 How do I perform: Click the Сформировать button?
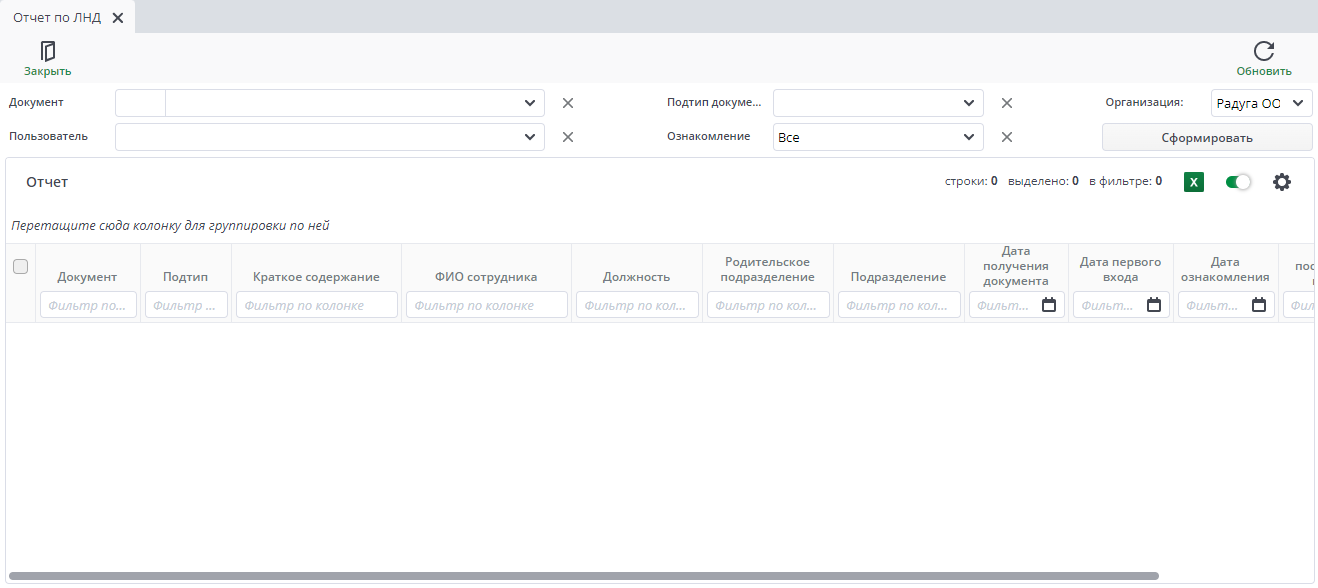click(x=1206, y=138)
